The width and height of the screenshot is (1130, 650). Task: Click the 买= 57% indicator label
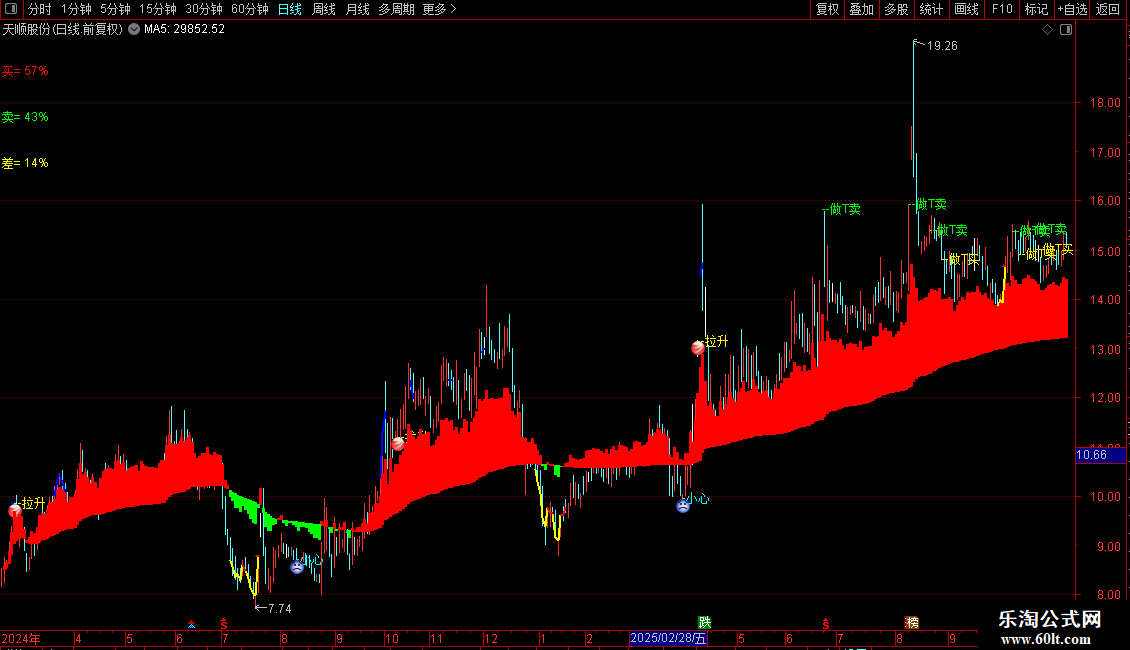25,71
